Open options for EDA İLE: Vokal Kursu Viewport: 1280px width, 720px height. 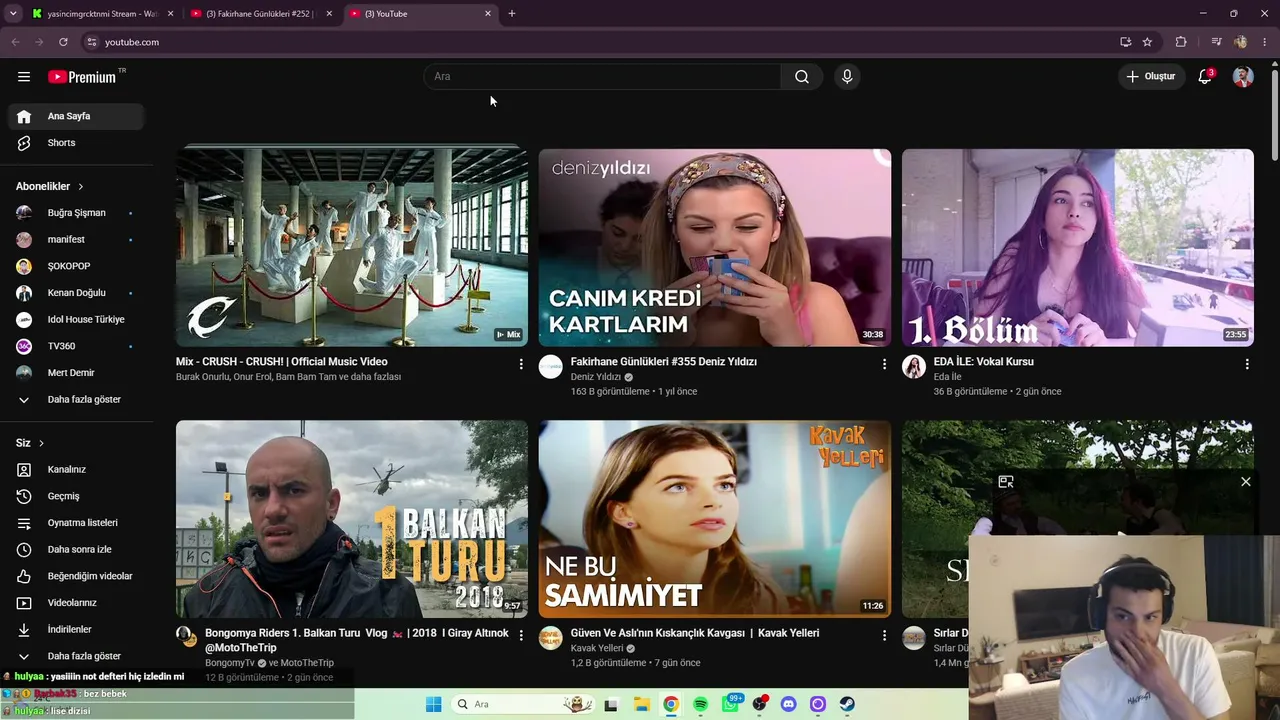click(1247, 364)
